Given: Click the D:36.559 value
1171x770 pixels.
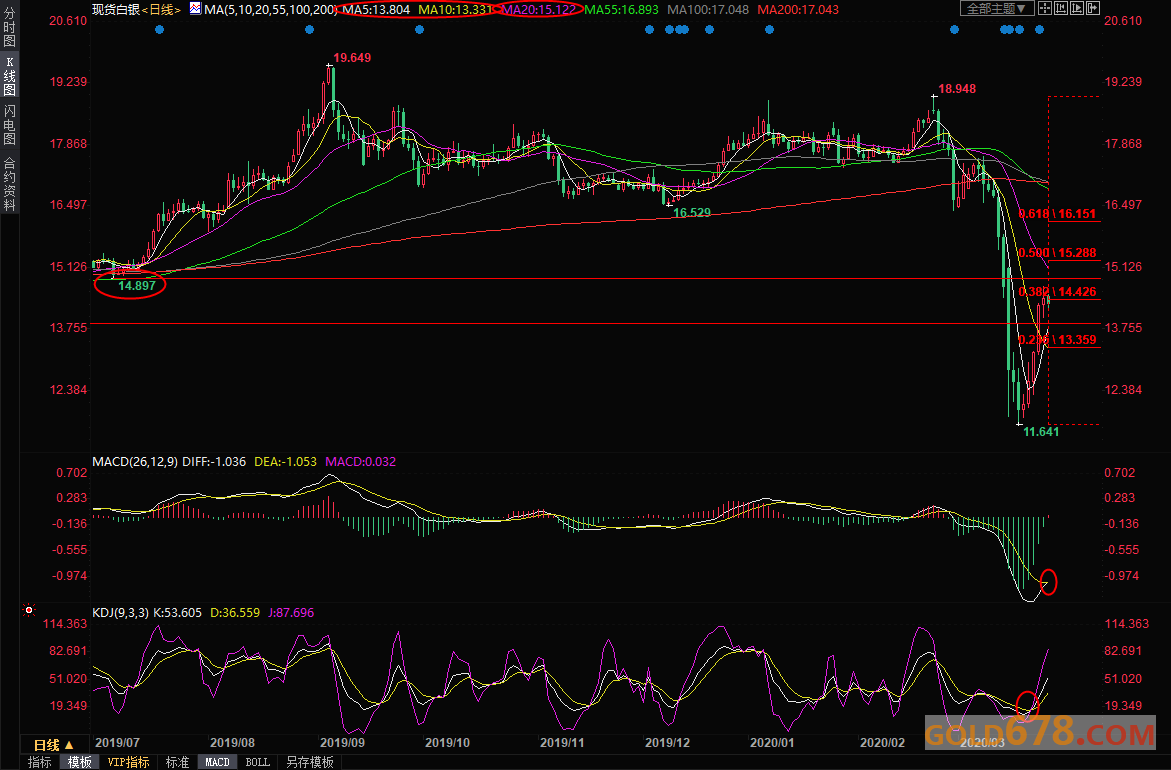Looking at the screenshot, I should tap(234, 612).
